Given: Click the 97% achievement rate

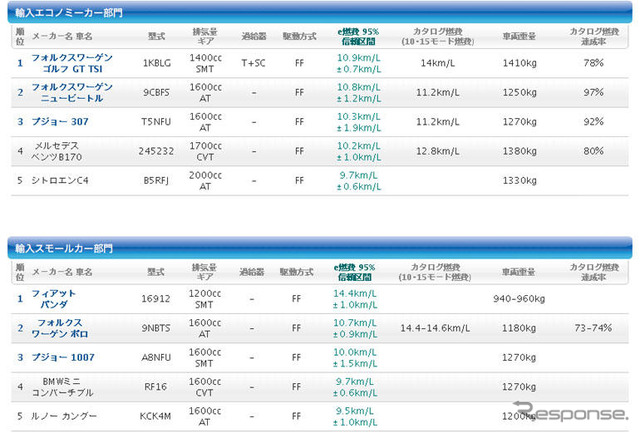Looking at the screenshot, I should coord(593,92).
